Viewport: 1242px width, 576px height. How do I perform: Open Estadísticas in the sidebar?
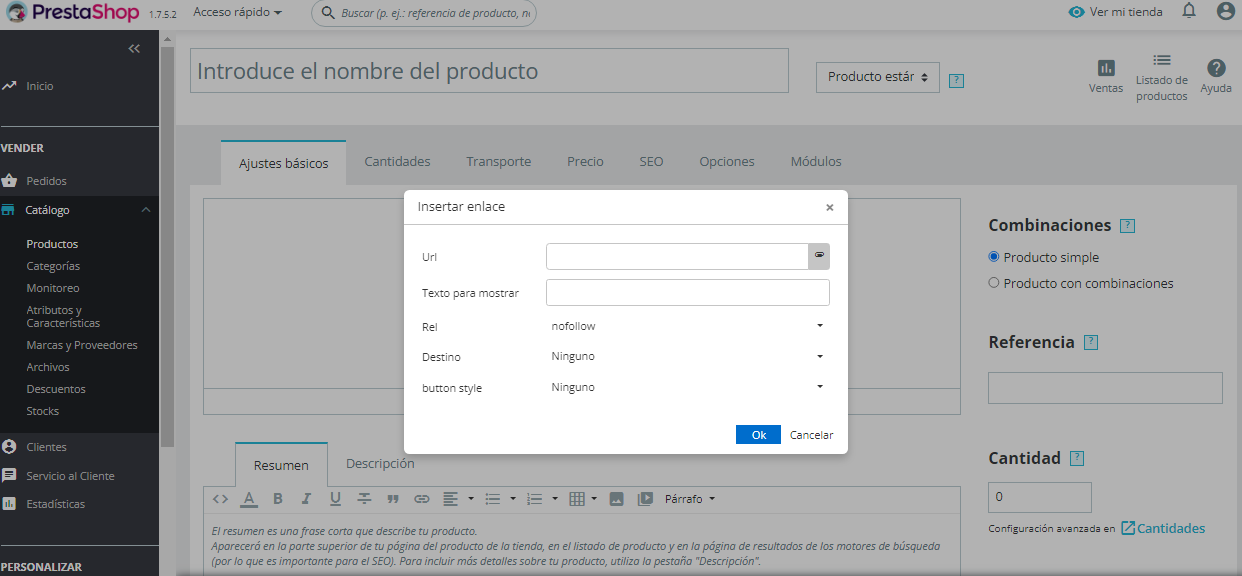pyautogui.click(x=55, y=504)
